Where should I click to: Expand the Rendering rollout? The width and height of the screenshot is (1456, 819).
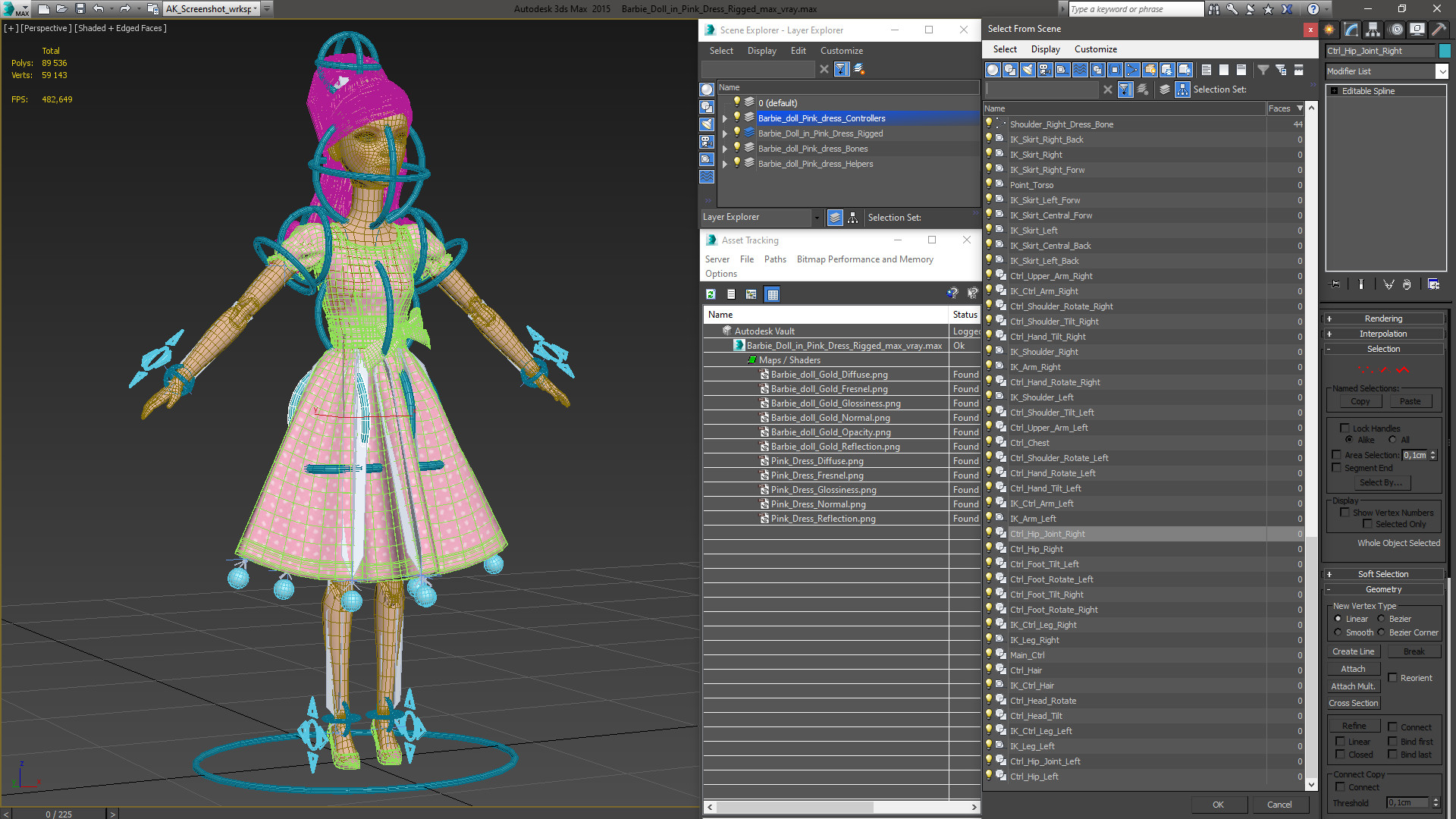point(1383,318)
